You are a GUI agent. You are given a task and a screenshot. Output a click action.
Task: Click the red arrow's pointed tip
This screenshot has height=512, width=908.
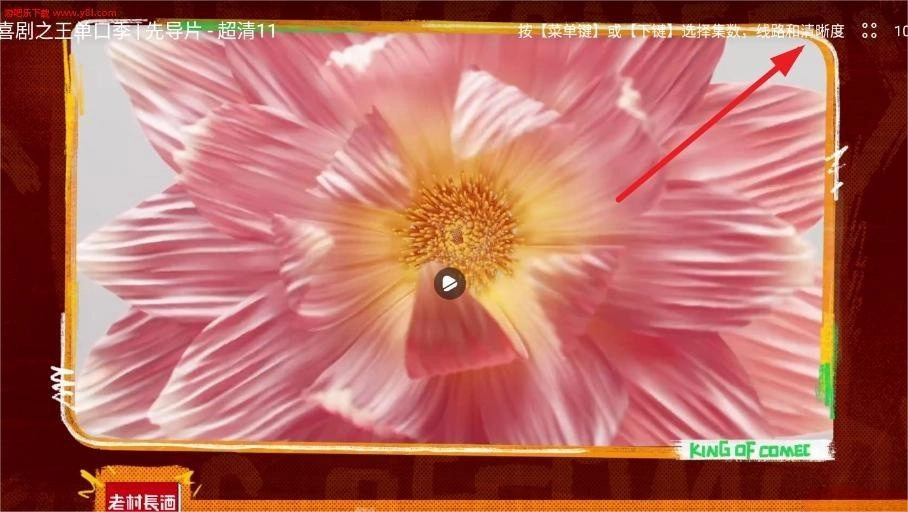click(801, 46)
